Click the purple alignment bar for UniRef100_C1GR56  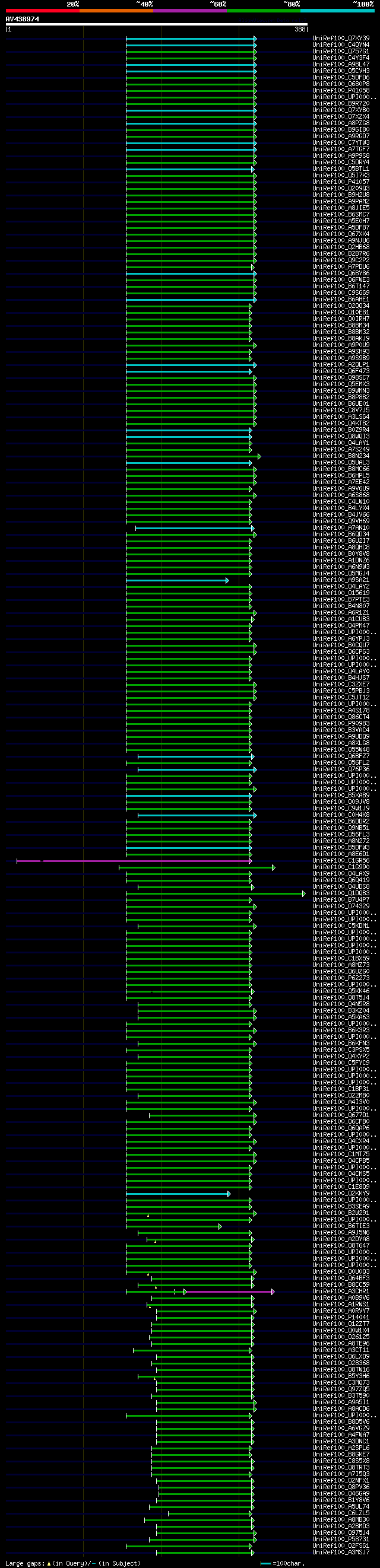134,861
